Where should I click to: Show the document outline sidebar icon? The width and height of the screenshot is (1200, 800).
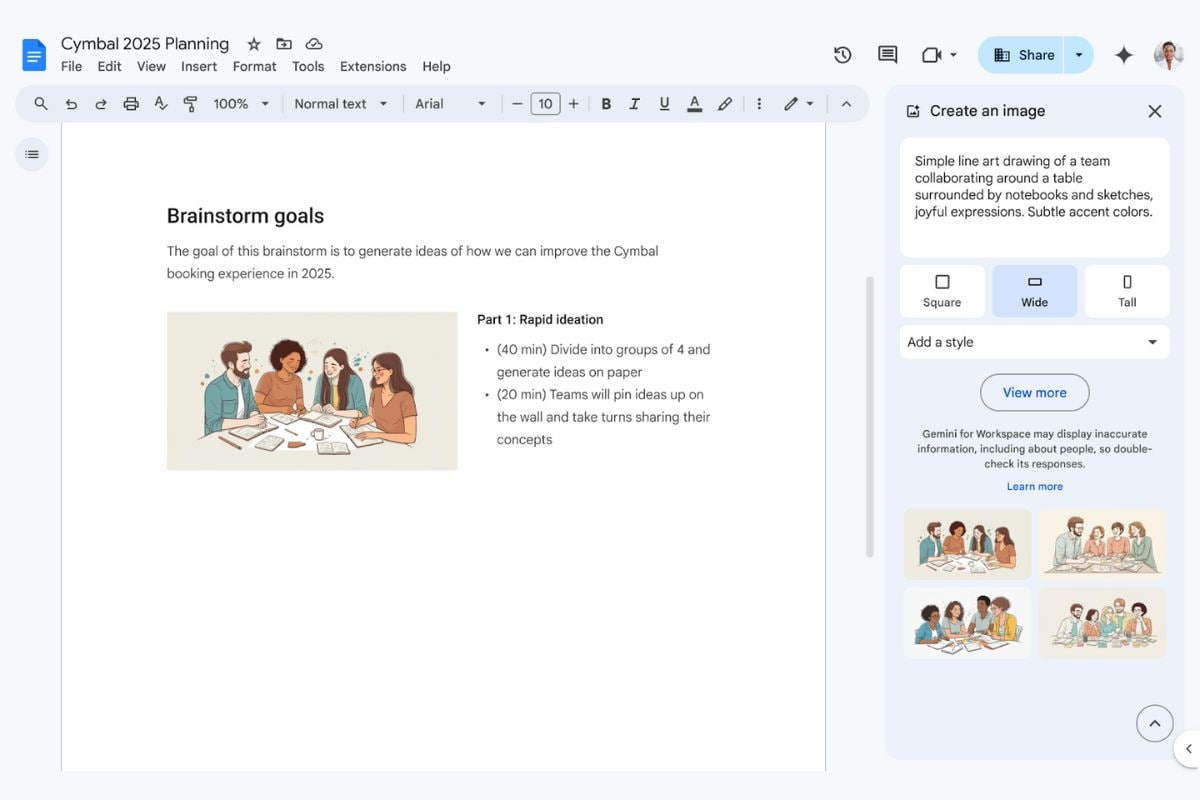[x=32, y=154]
